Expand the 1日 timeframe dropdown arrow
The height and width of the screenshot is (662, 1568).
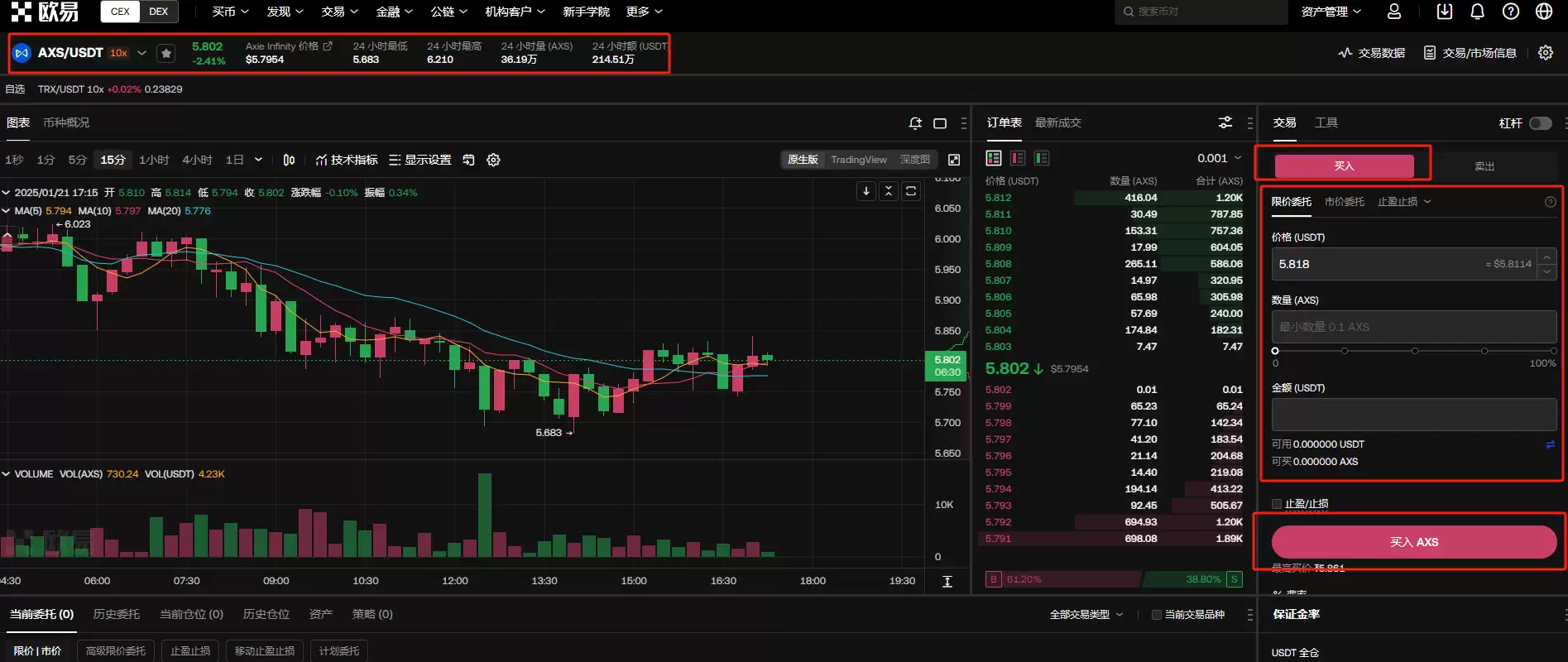[x=258, y=160]
